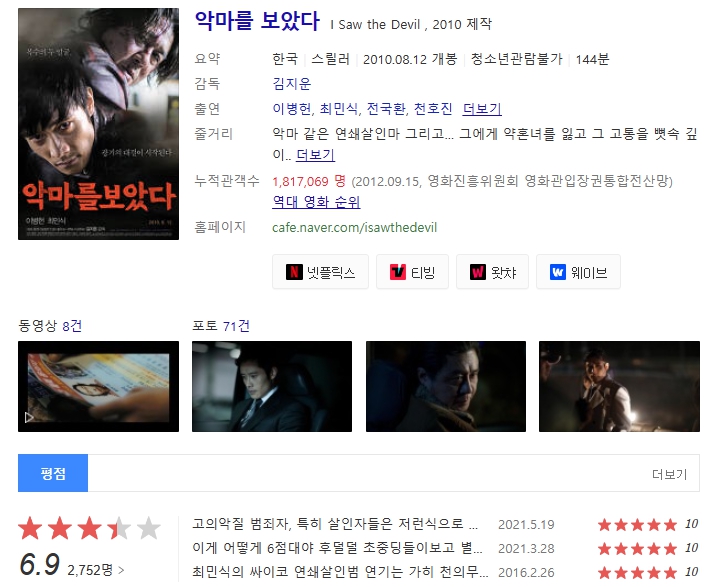Visit cafe.naver.com/isawthedevil homepage link

click(x=354, y=227)
